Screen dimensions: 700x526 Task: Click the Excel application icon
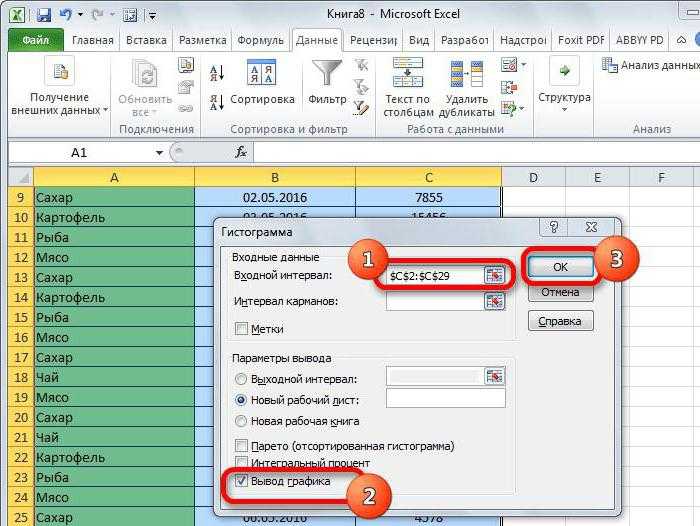17,15
